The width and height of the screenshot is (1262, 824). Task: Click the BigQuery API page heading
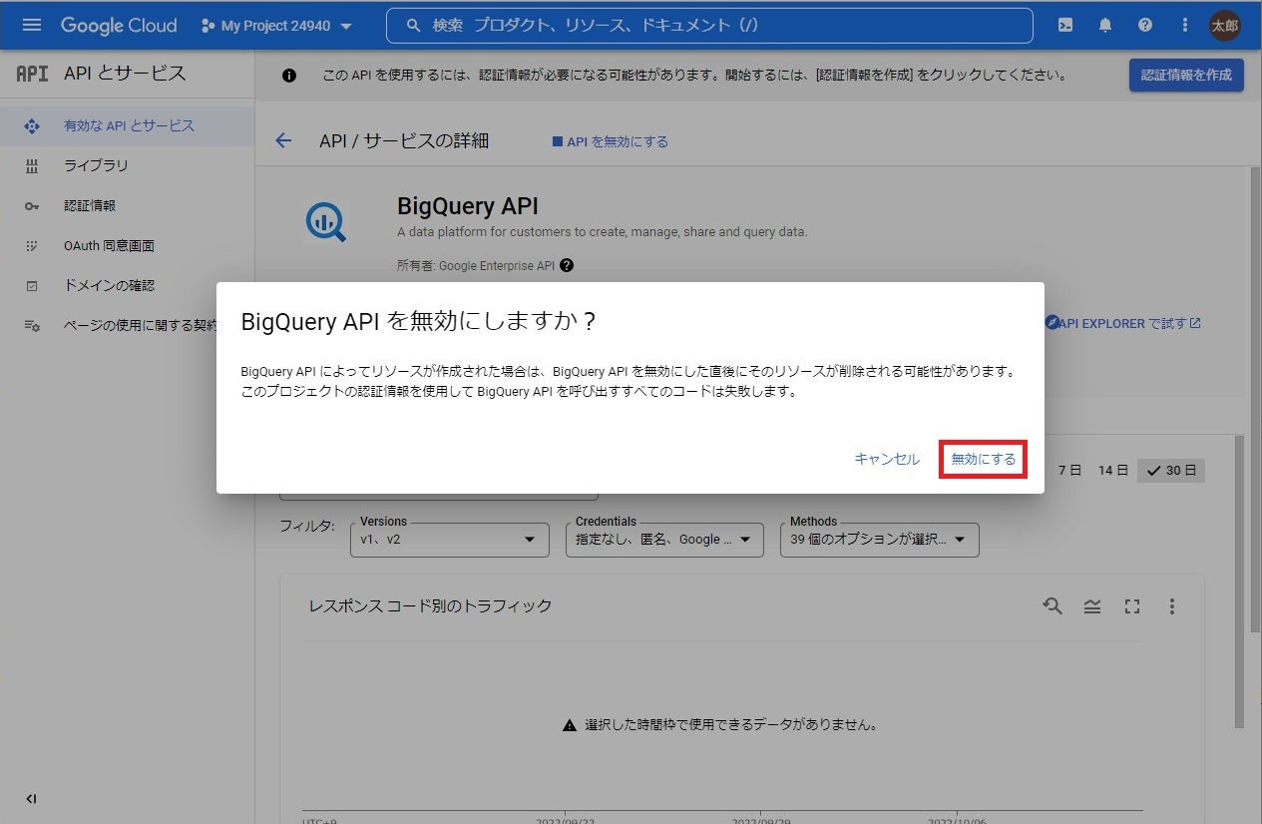[468, 206]
